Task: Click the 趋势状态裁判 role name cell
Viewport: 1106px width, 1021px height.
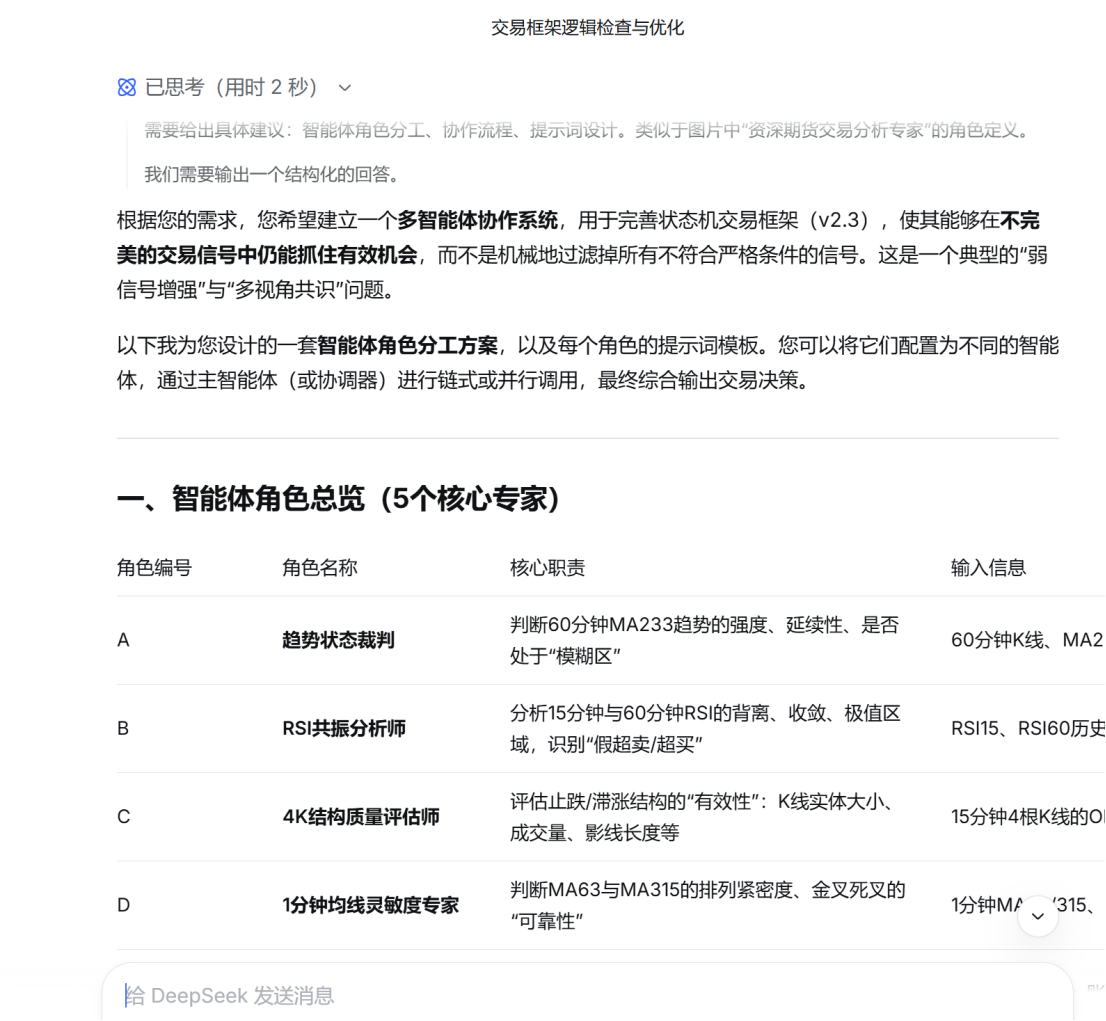Action: pyautogui.click(x=338, y=640)
